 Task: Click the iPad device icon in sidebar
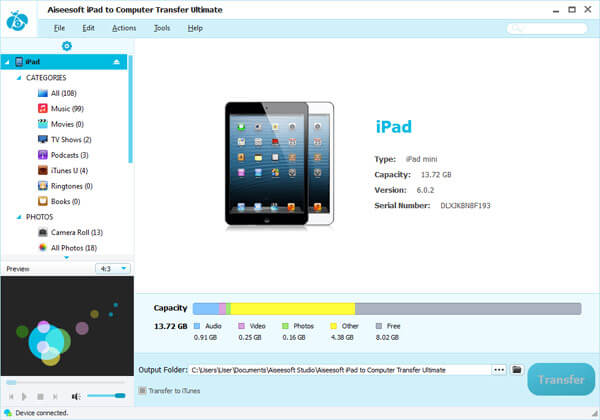pos(19,62)
